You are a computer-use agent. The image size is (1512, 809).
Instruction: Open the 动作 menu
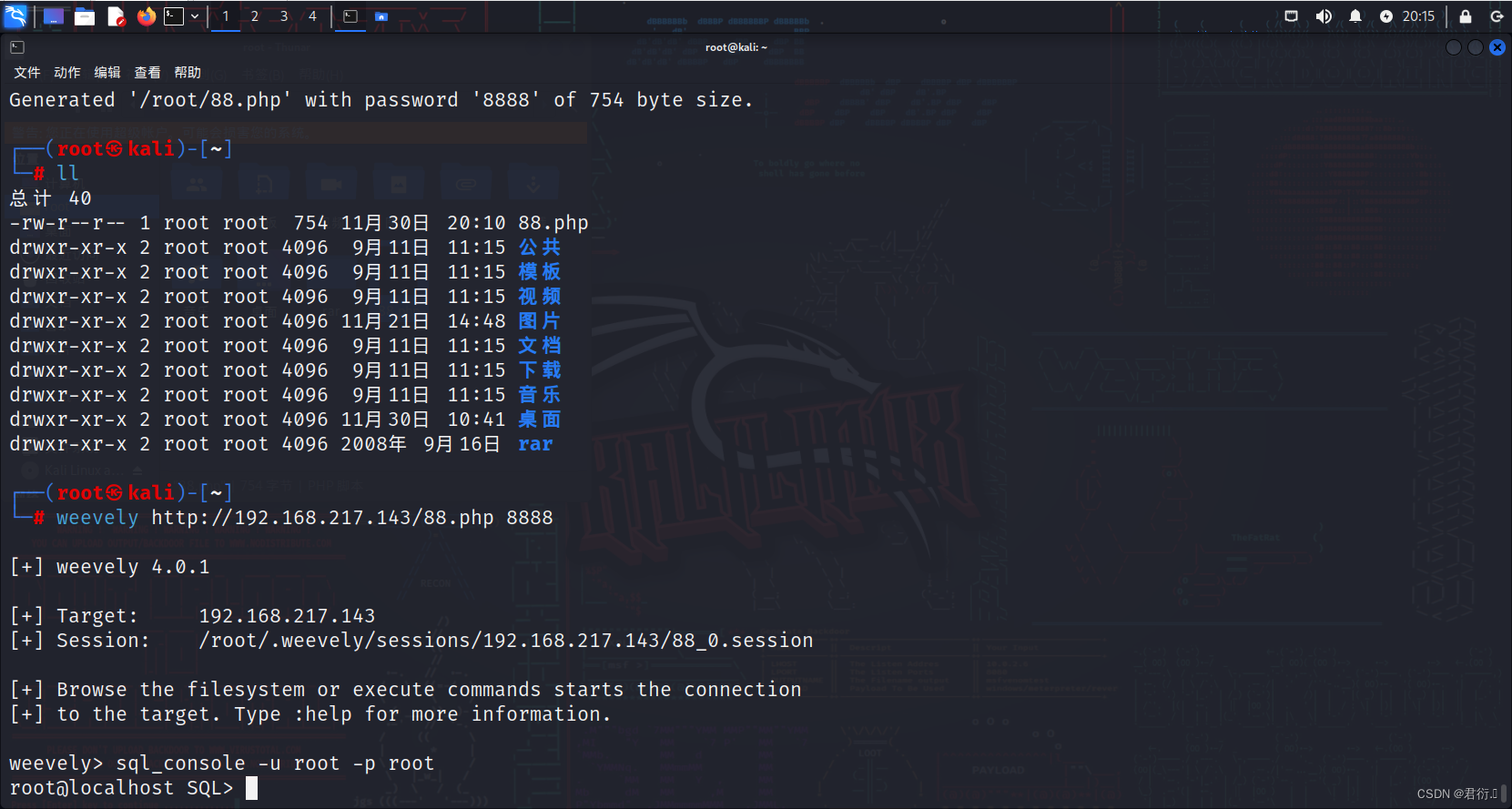click(x=67, y=73)
